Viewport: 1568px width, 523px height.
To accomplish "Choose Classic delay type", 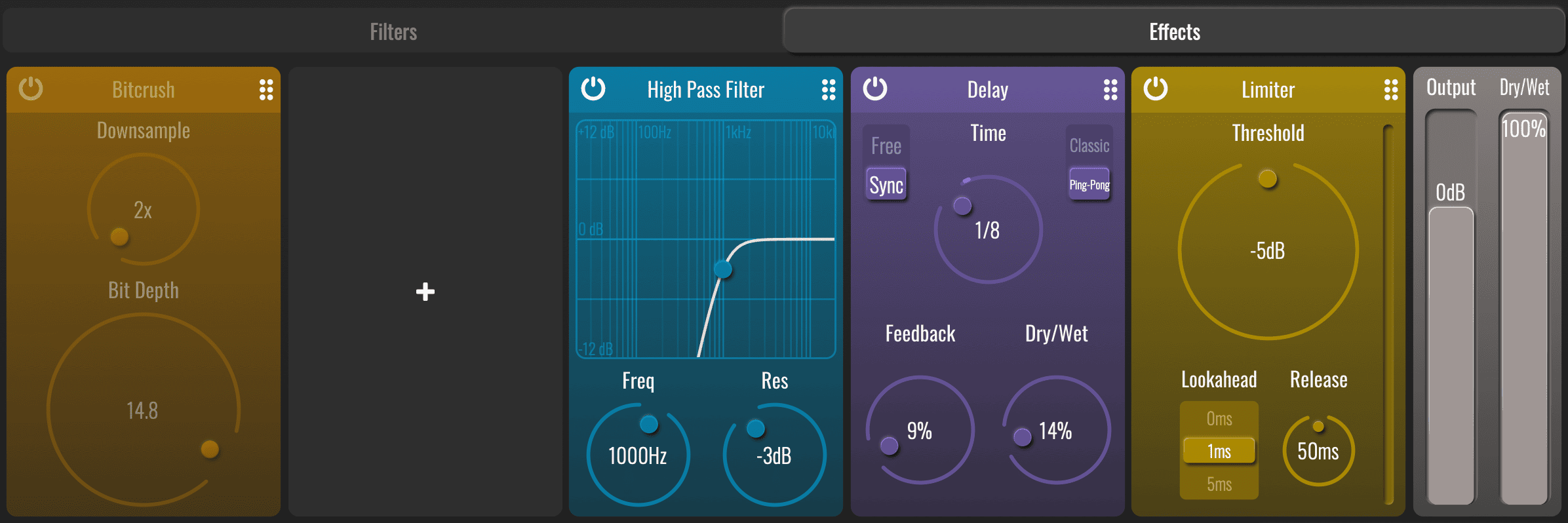I will (1089, 145).
